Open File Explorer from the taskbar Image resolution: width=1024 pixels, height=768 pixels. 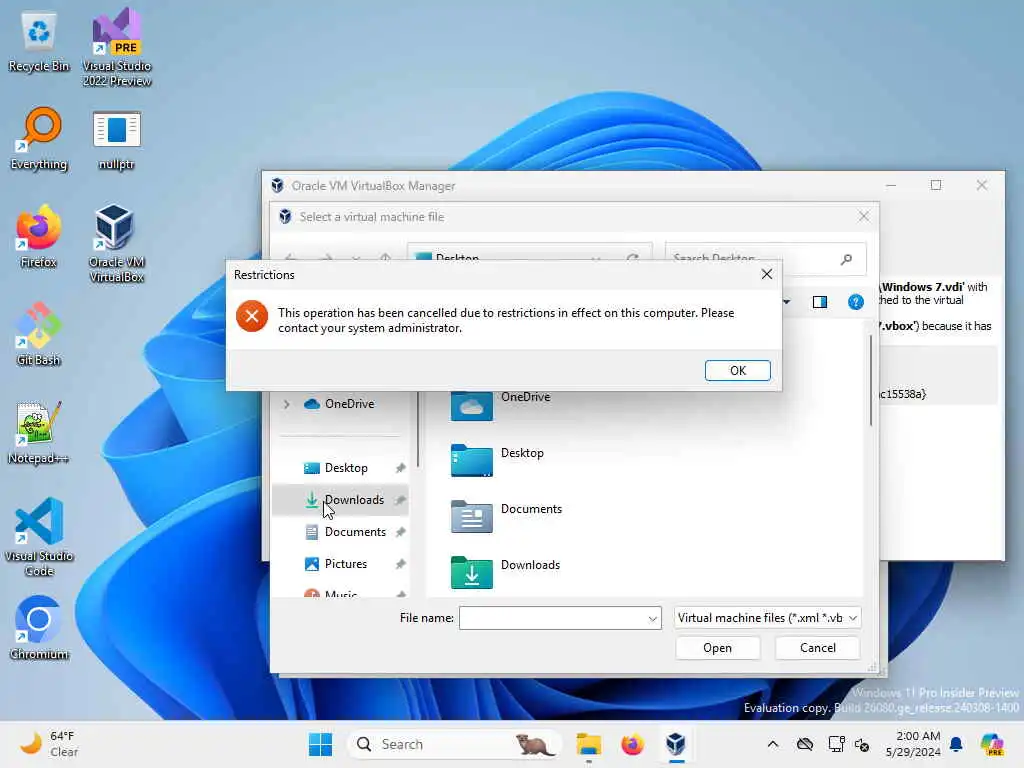click(588, 744)
